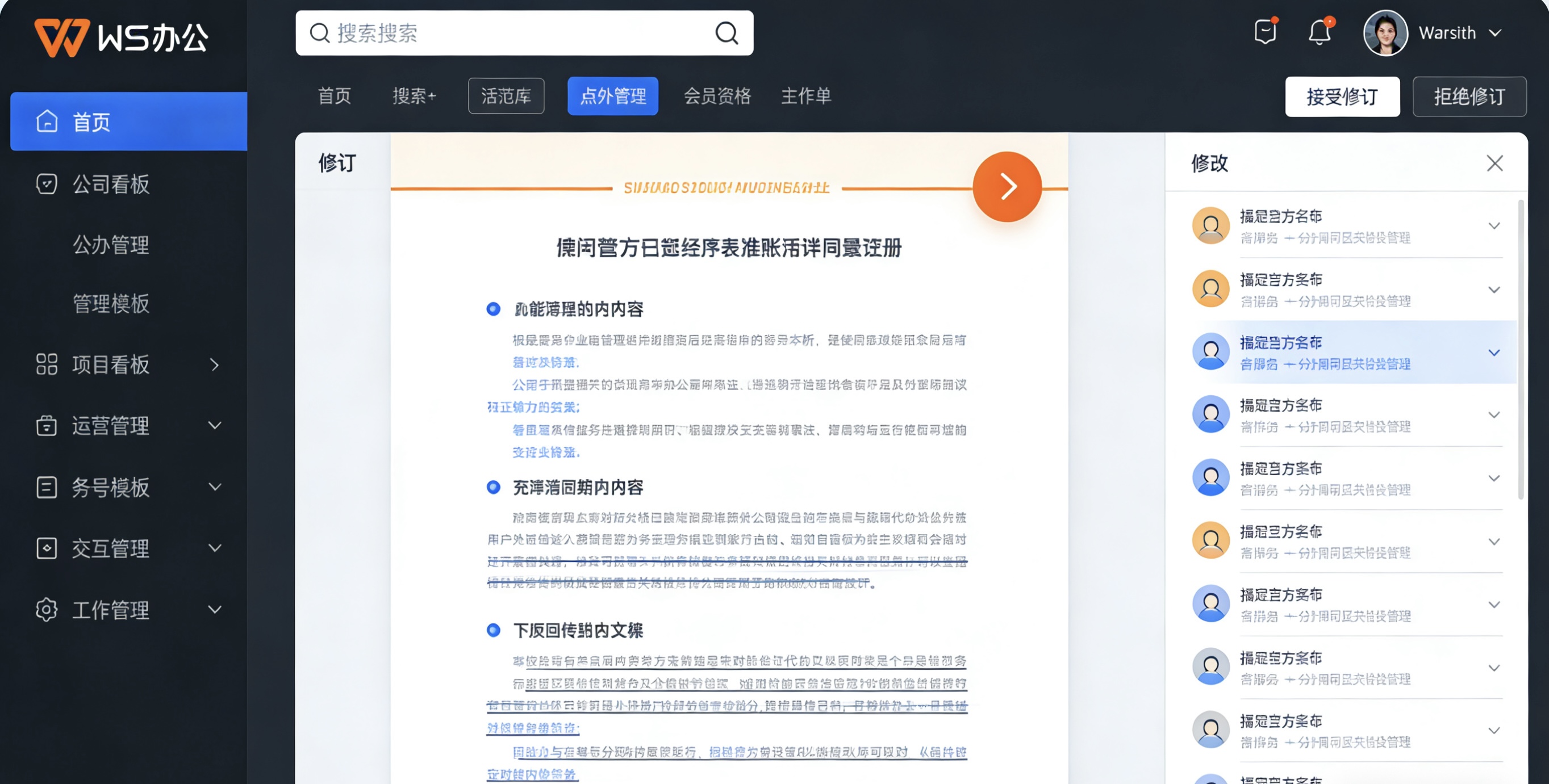Screen dimensions: 1549x784
Task: Expand the 运营管理 sidebar section
Action: 215,426
